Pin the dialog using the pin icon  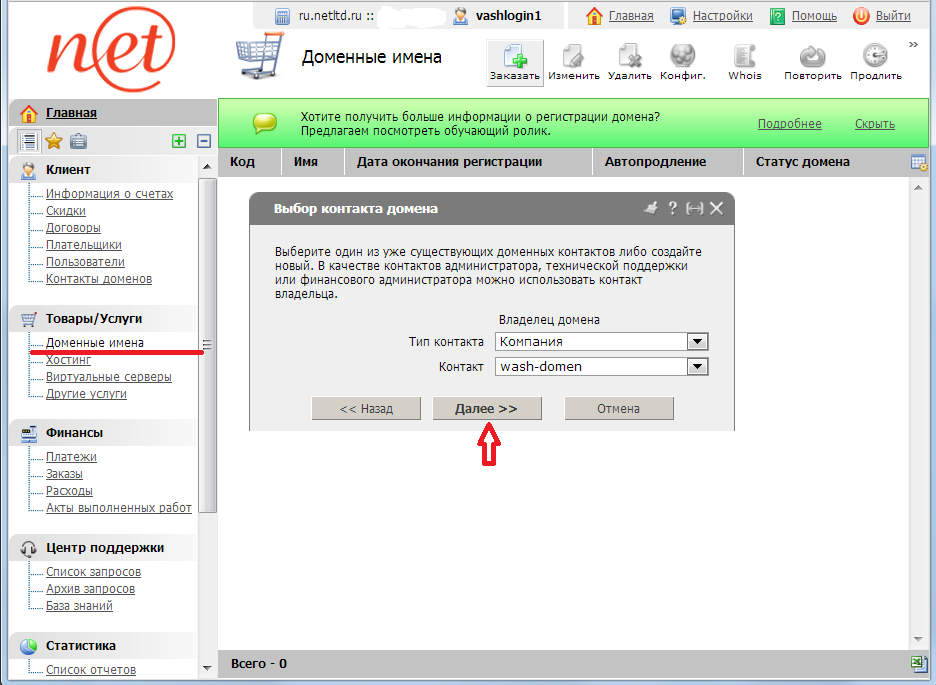tap(650, 208)
